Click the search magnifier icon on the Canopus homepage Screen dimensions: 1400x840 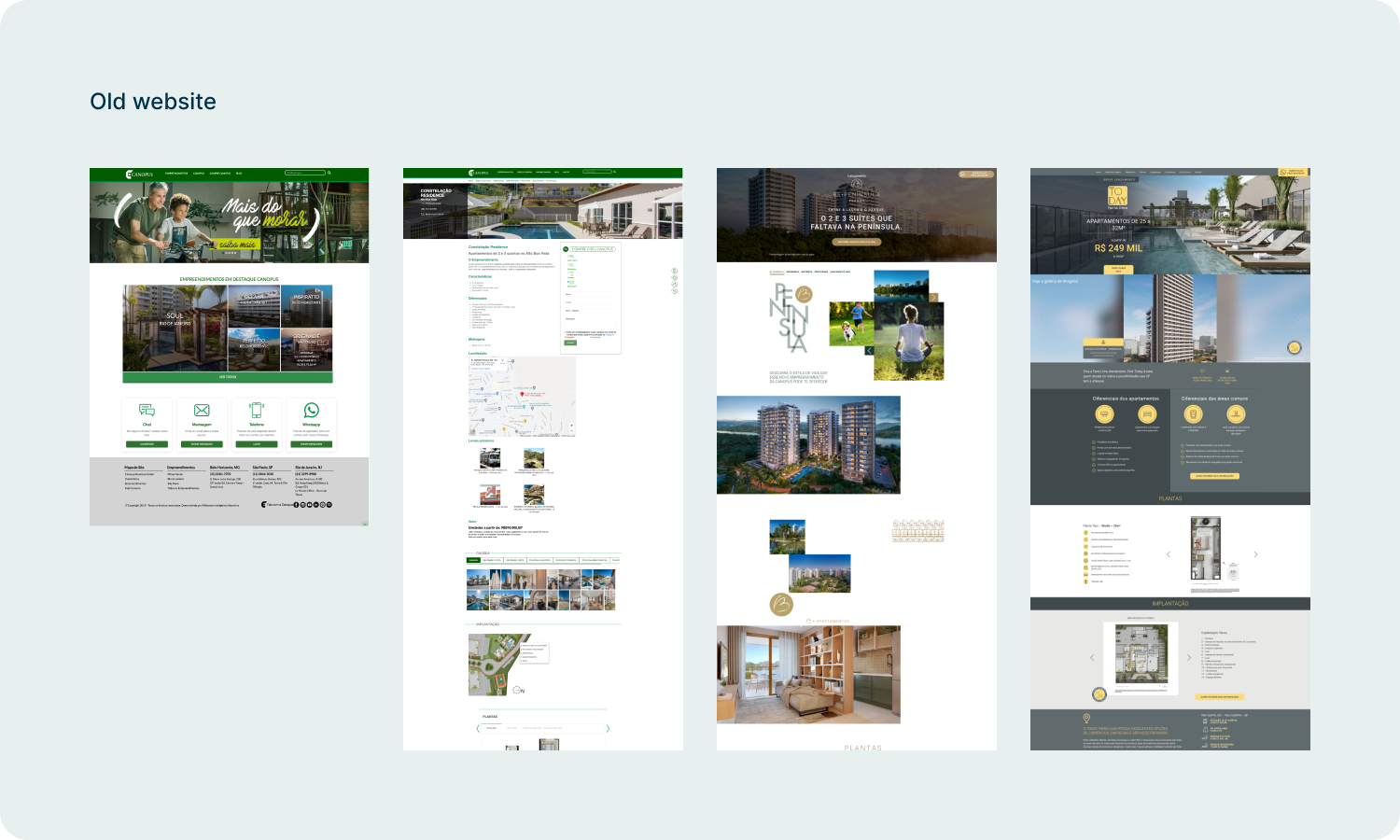(329, 173)
